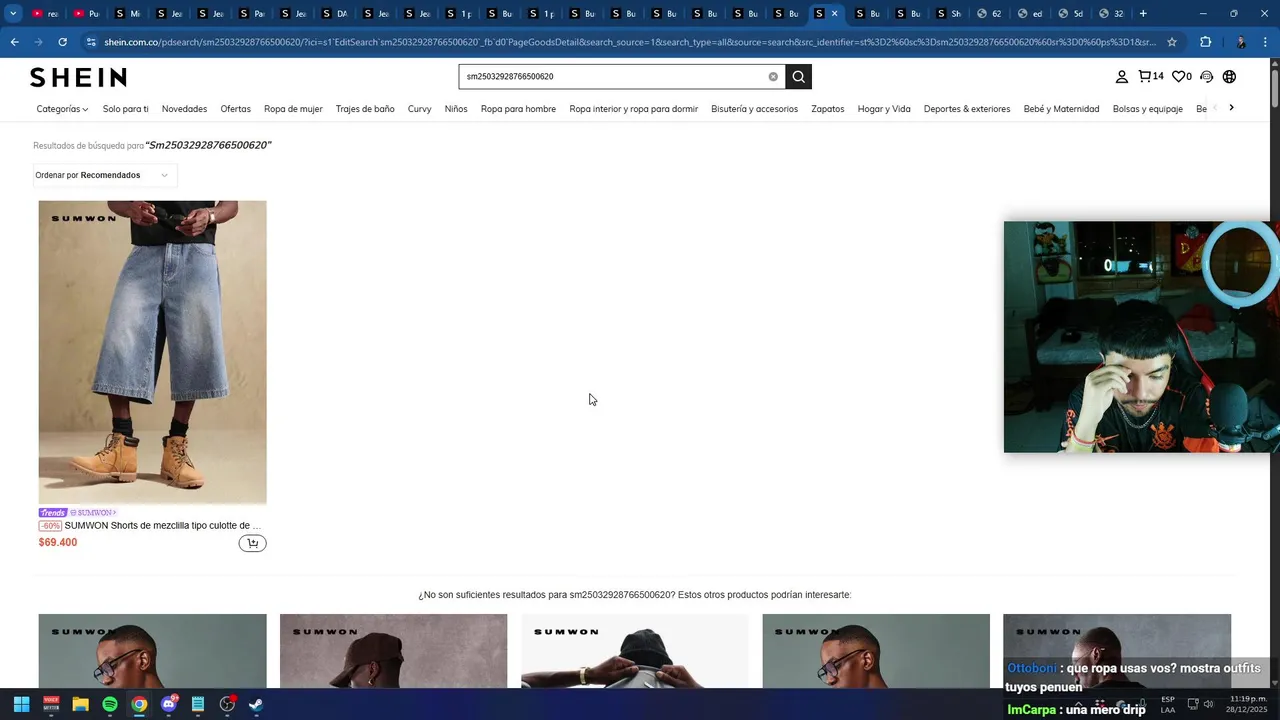
Task: Click the Trends badge on the product
Action: pos(52,513)
